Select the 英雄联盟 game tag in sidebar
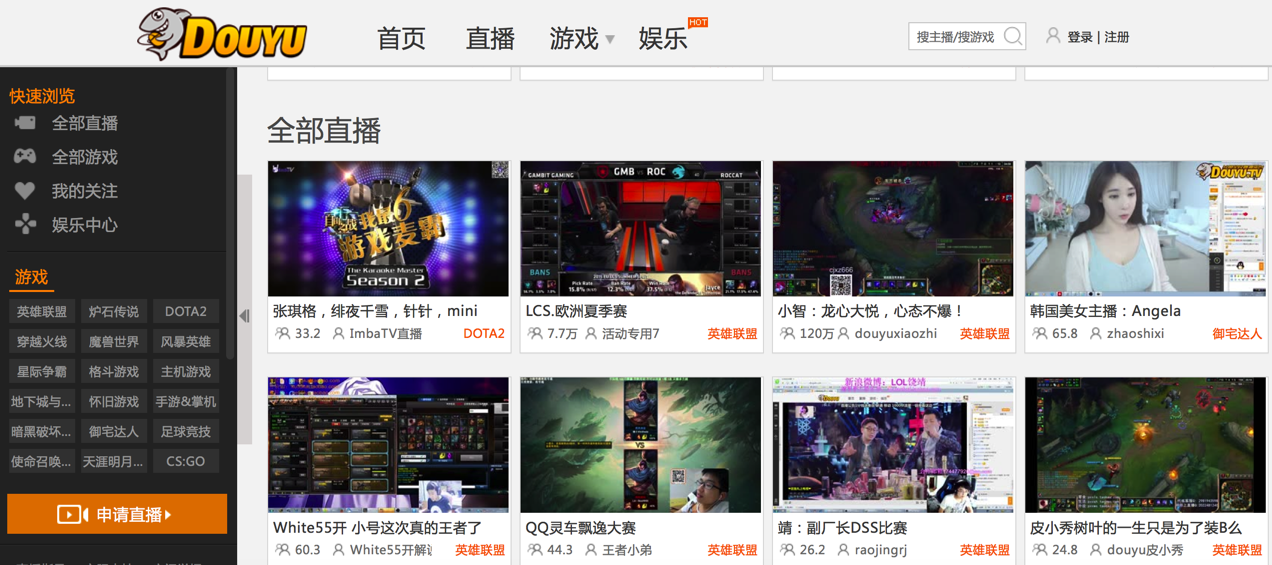This screenshot has width=1272, height=565. pyautogui.click(x=42, y=312)
